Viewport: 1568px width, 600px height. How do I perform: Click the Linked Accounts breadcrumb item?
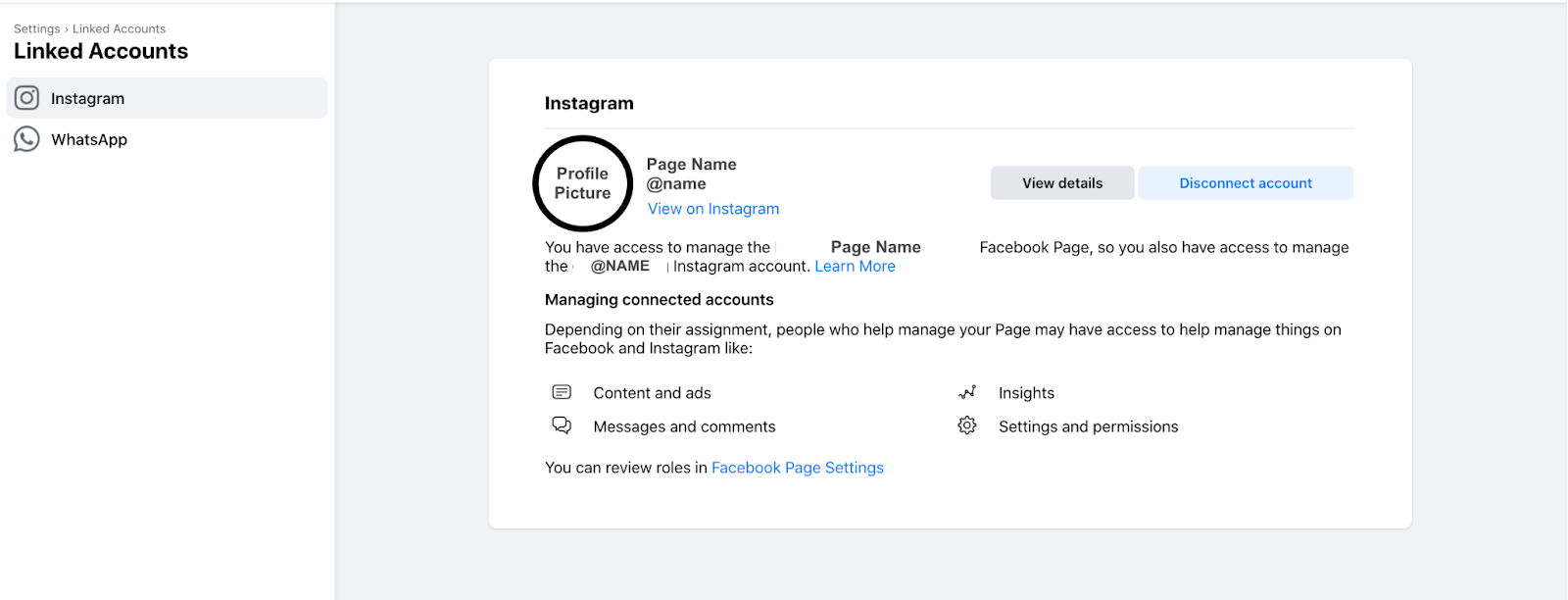tap(119, 29)
